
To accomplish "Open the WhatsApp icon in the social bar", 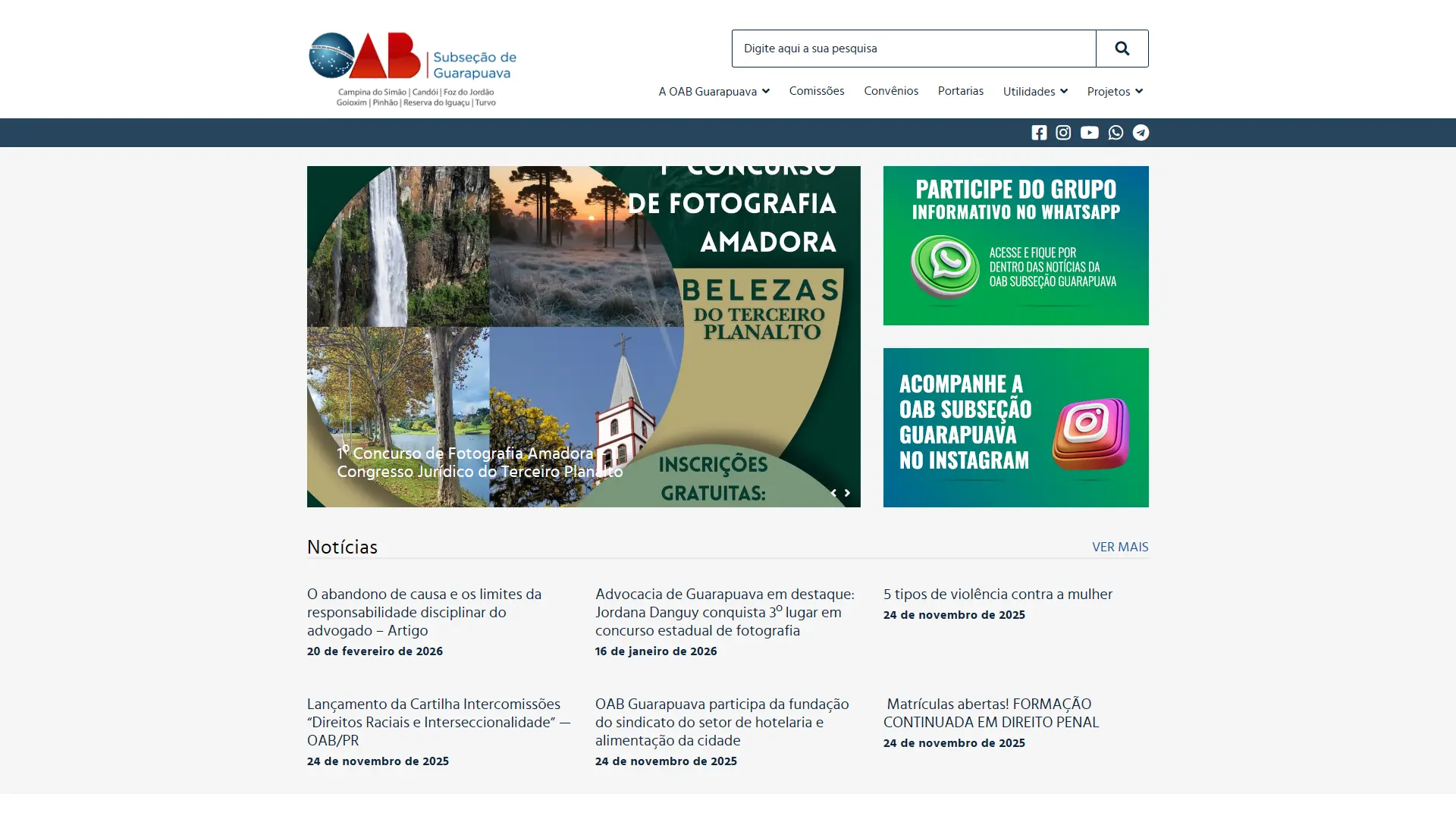I will pos(1116,133).
